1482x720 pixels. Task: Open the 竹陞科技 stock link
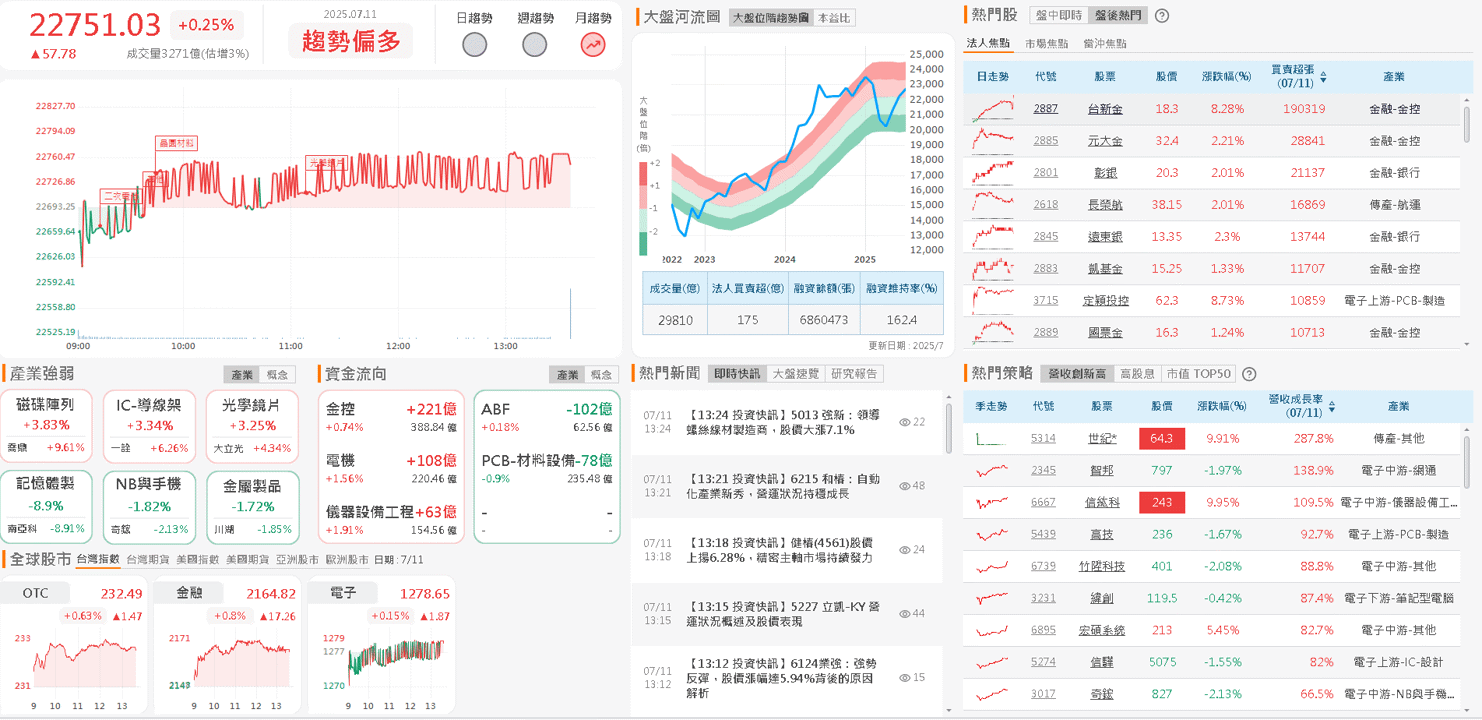coord(1102,566)
